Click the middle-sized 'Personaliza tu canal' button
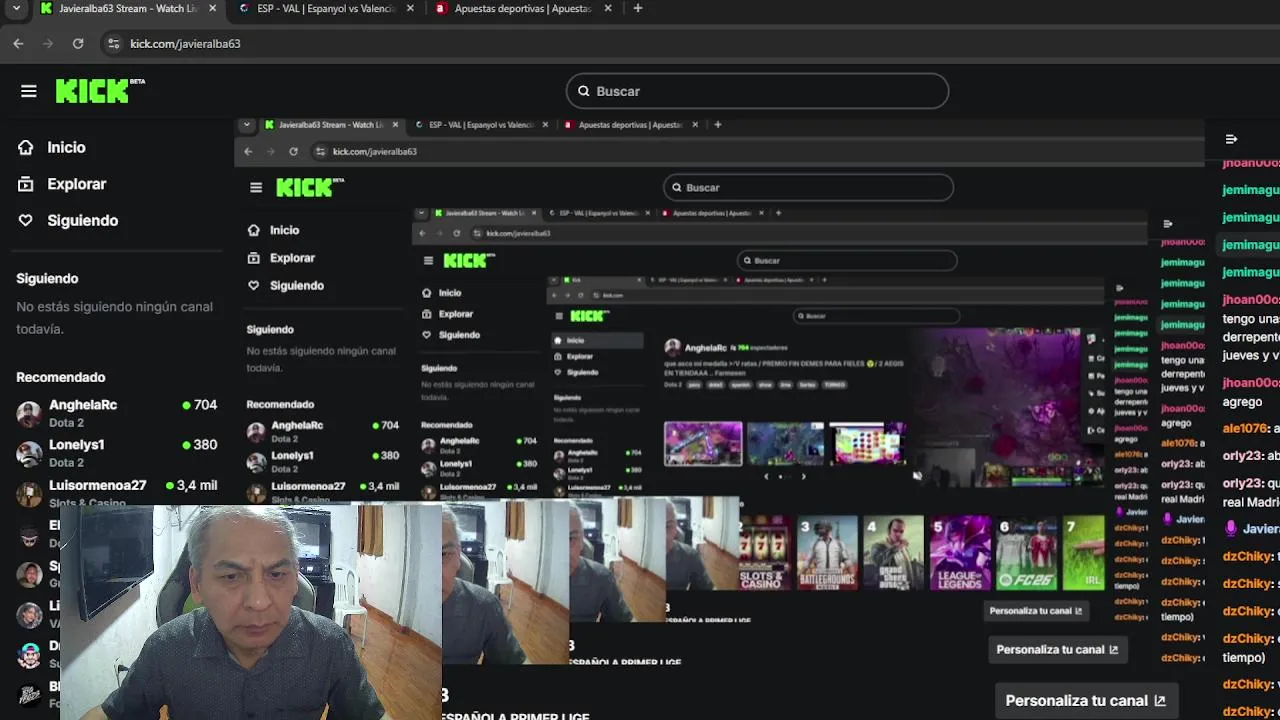1280x720 pixels. pos(1057,649)
